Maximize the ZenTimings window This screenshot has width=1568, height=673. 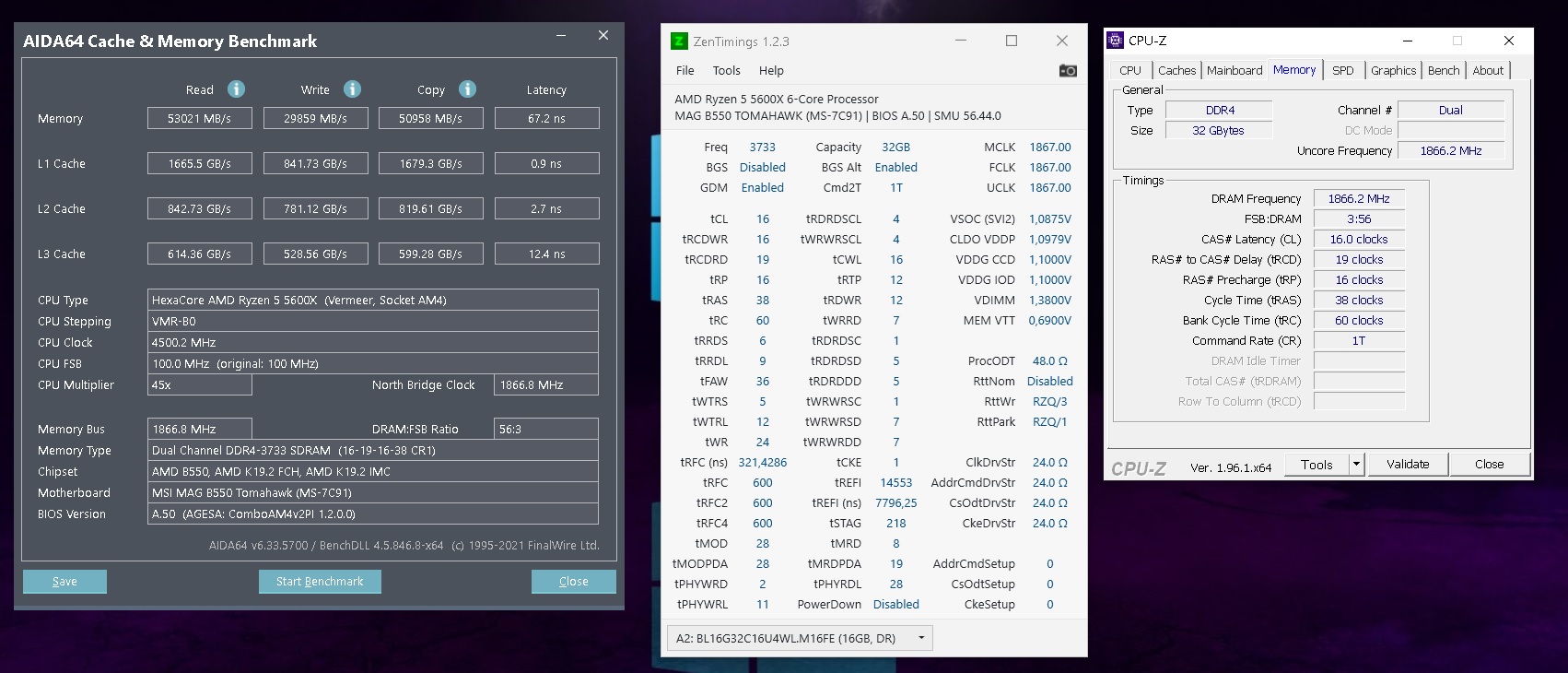pos(1012,41)
